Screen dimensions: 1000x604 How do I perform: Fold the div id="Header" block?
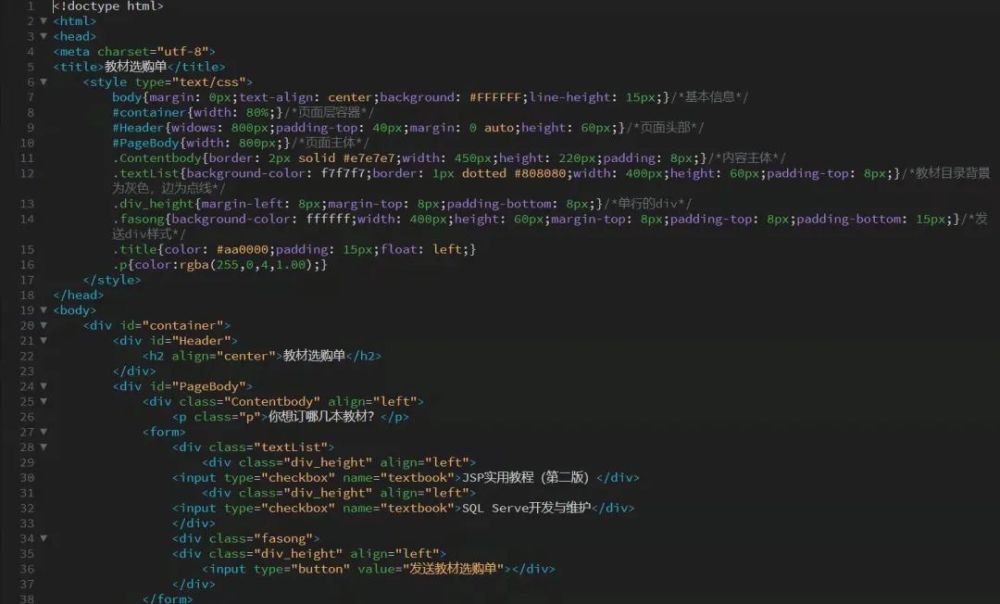pyautogui.click(x=43, y=341)
